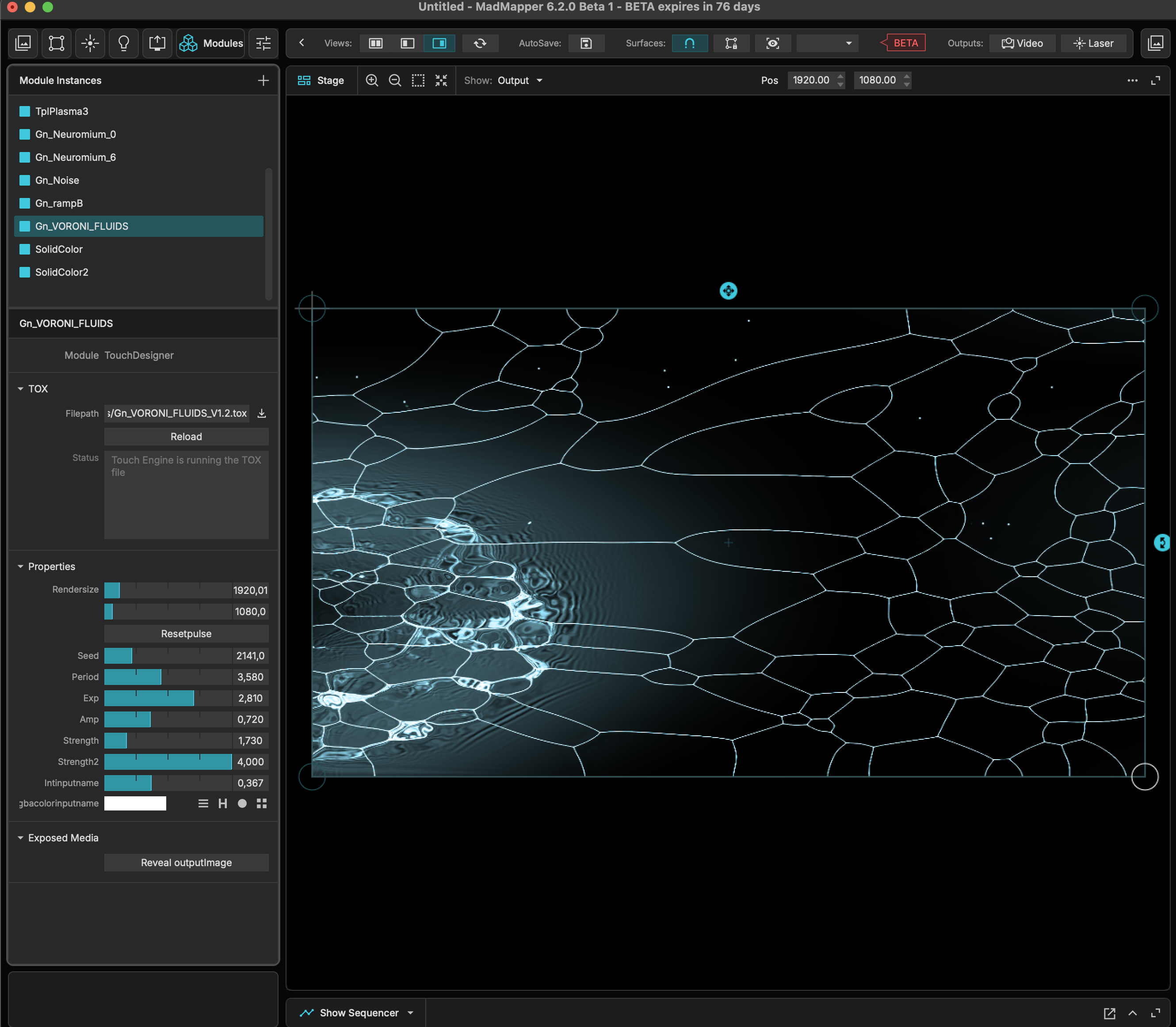Viewport: 1176px width, 1027px height.
Task: Collapse the Properties section
Action: tap(21, 566)
